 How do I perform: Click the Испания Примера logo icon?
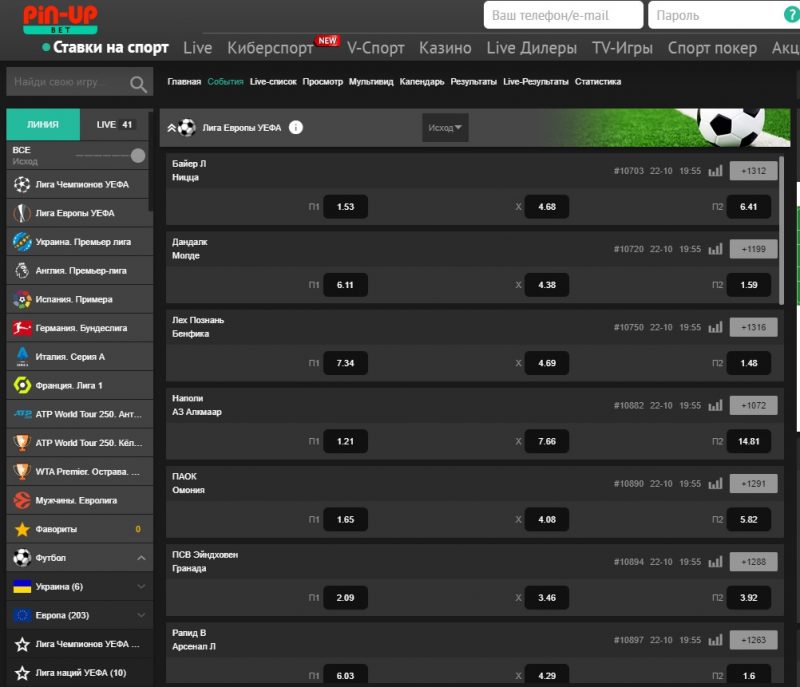22,299
